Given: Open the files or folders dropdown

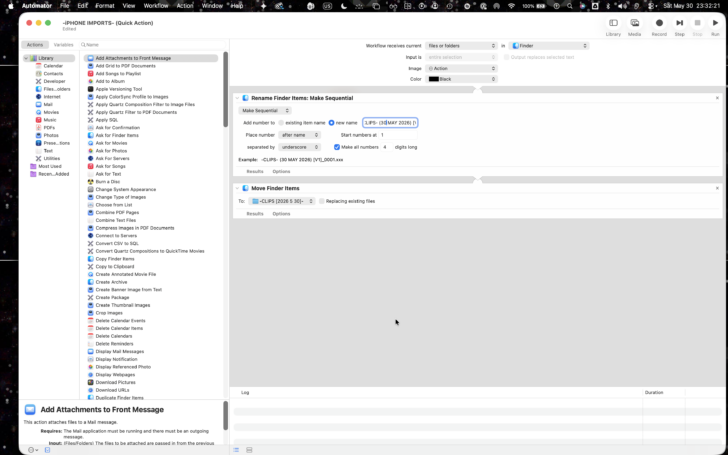Looking at the screenshot, I should [x=461, y=46].
